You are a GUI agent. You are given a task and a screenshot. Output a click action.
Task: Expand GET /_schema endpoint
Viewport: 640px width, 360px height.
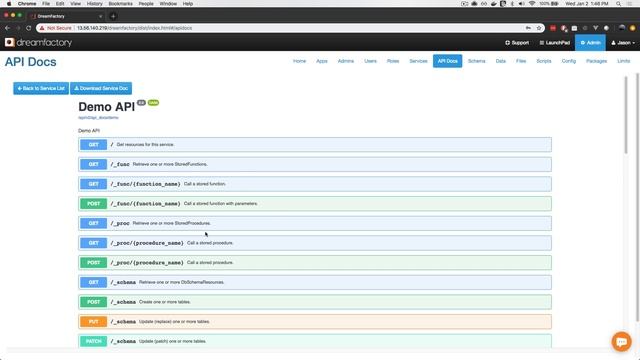click(x=315, y=282)
